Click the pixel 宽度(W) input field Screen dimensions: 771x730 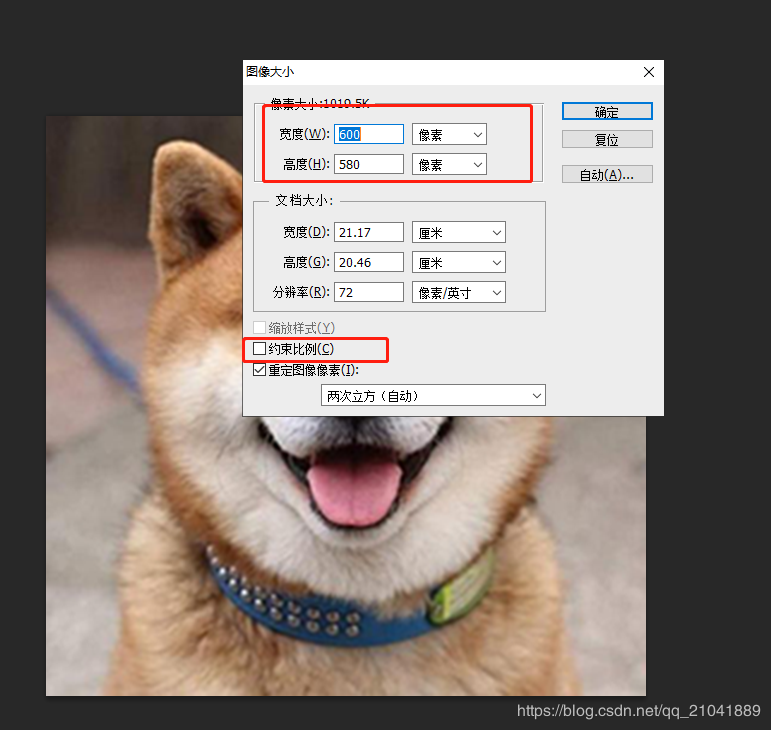(369, 134)
